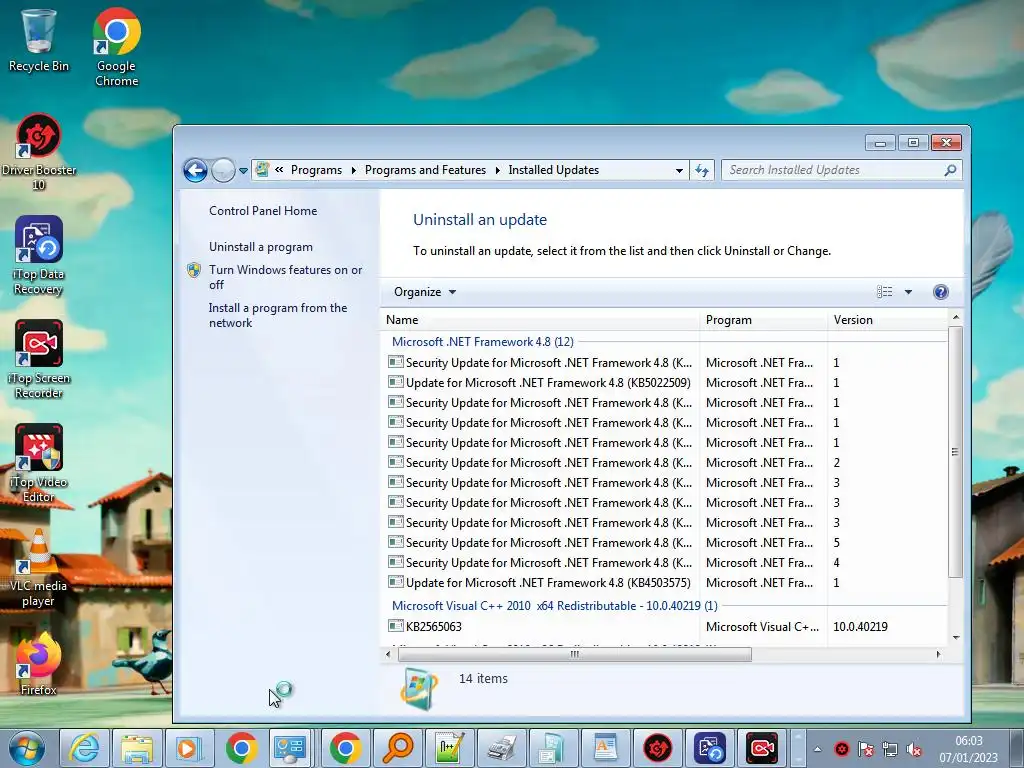Select VLC media player desktop shortcut
This screenshot has height=768, width=1024.
(x=39, y=568)
